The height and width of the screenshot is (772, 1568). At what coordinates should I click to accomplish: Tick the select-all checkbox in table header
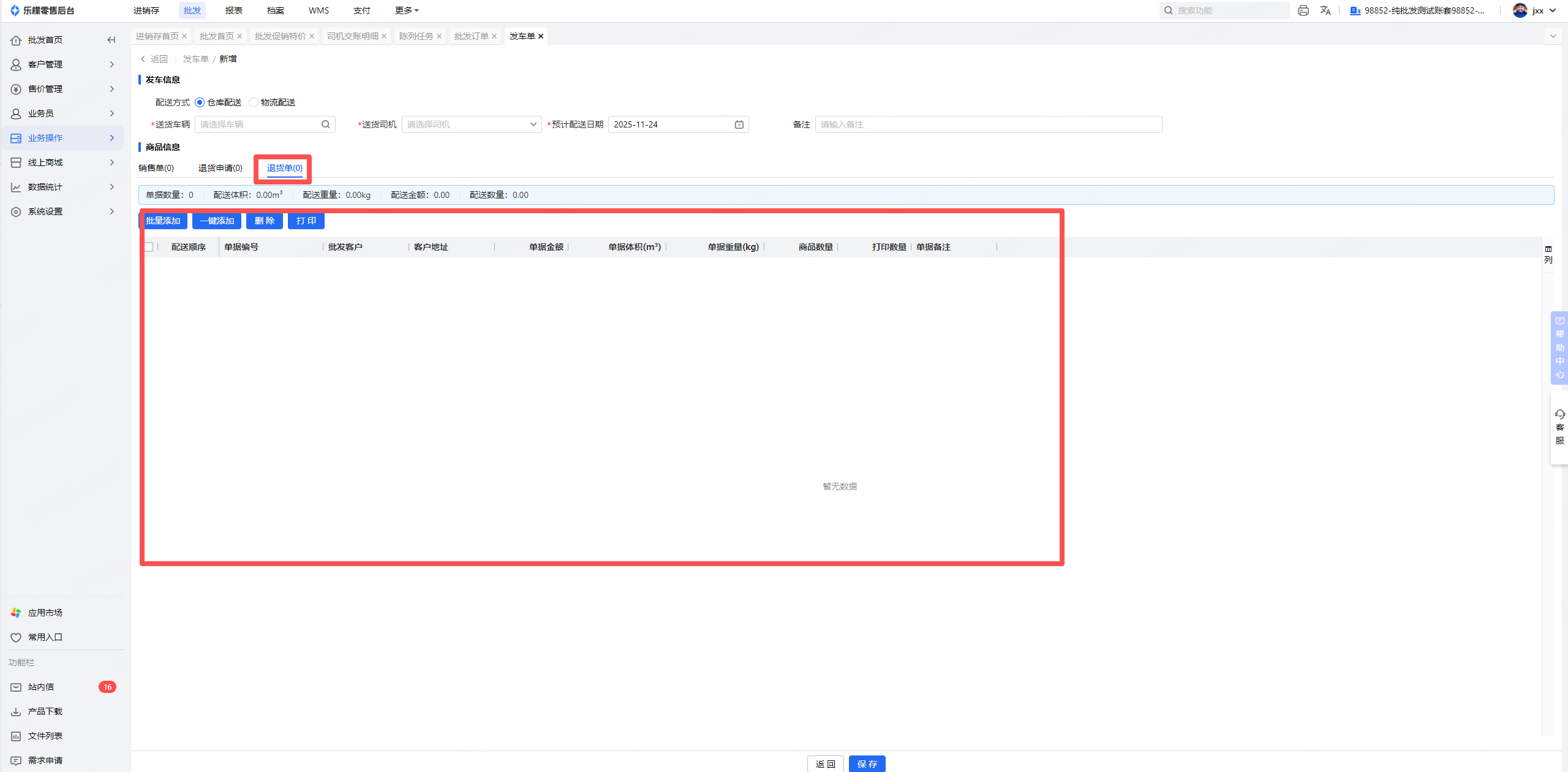pos(148,247)
